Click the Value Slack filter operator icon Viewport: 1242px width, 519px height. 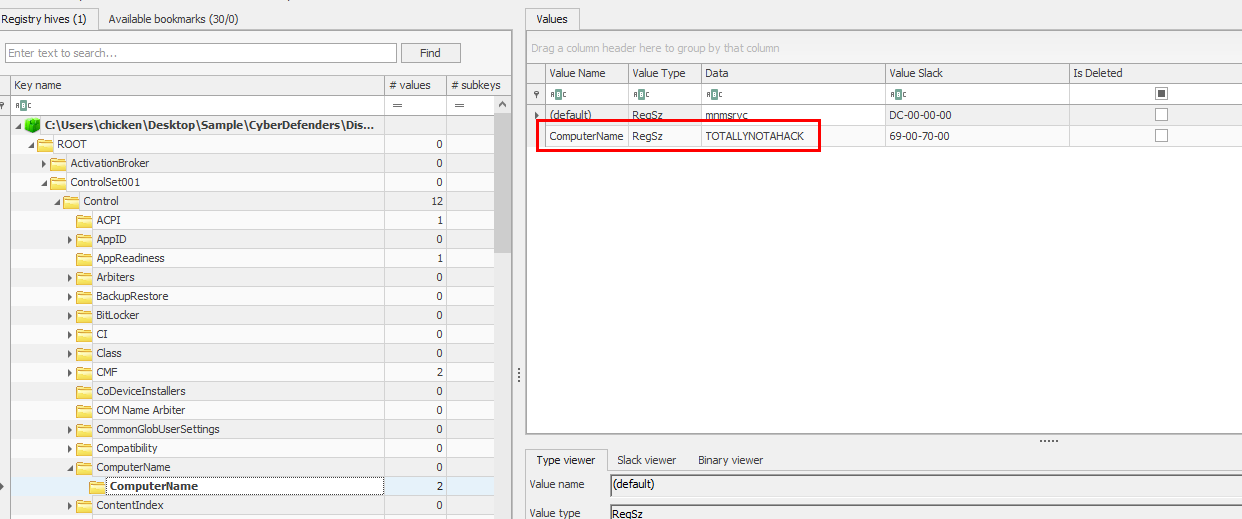coord(897,94)
